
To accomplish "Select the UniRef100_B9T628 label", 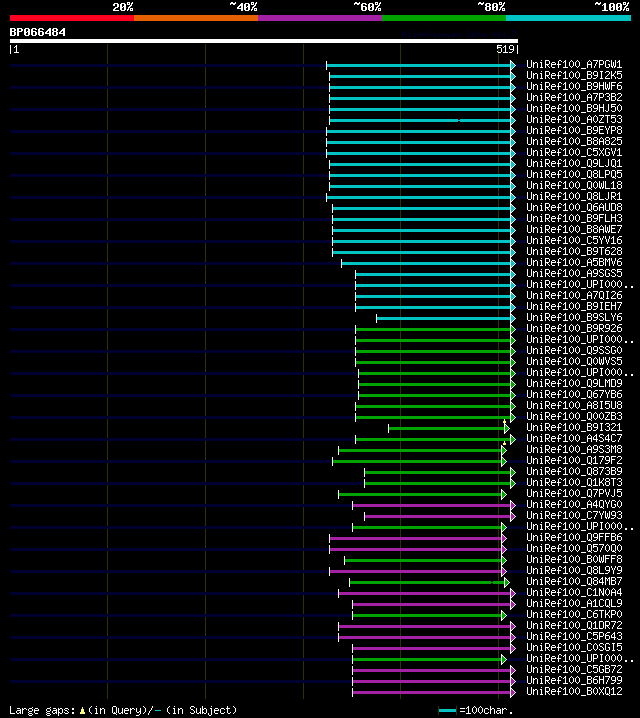I will coord(574,251).
